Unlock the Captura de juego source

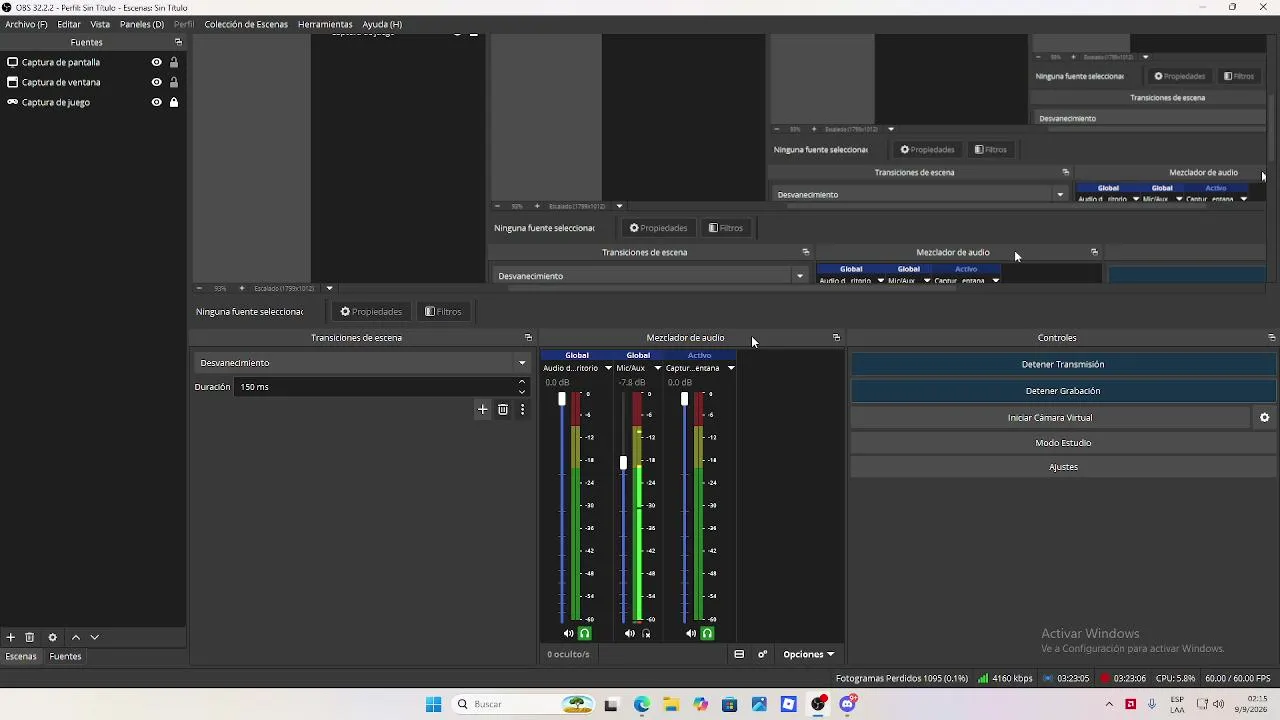point(174,102)
